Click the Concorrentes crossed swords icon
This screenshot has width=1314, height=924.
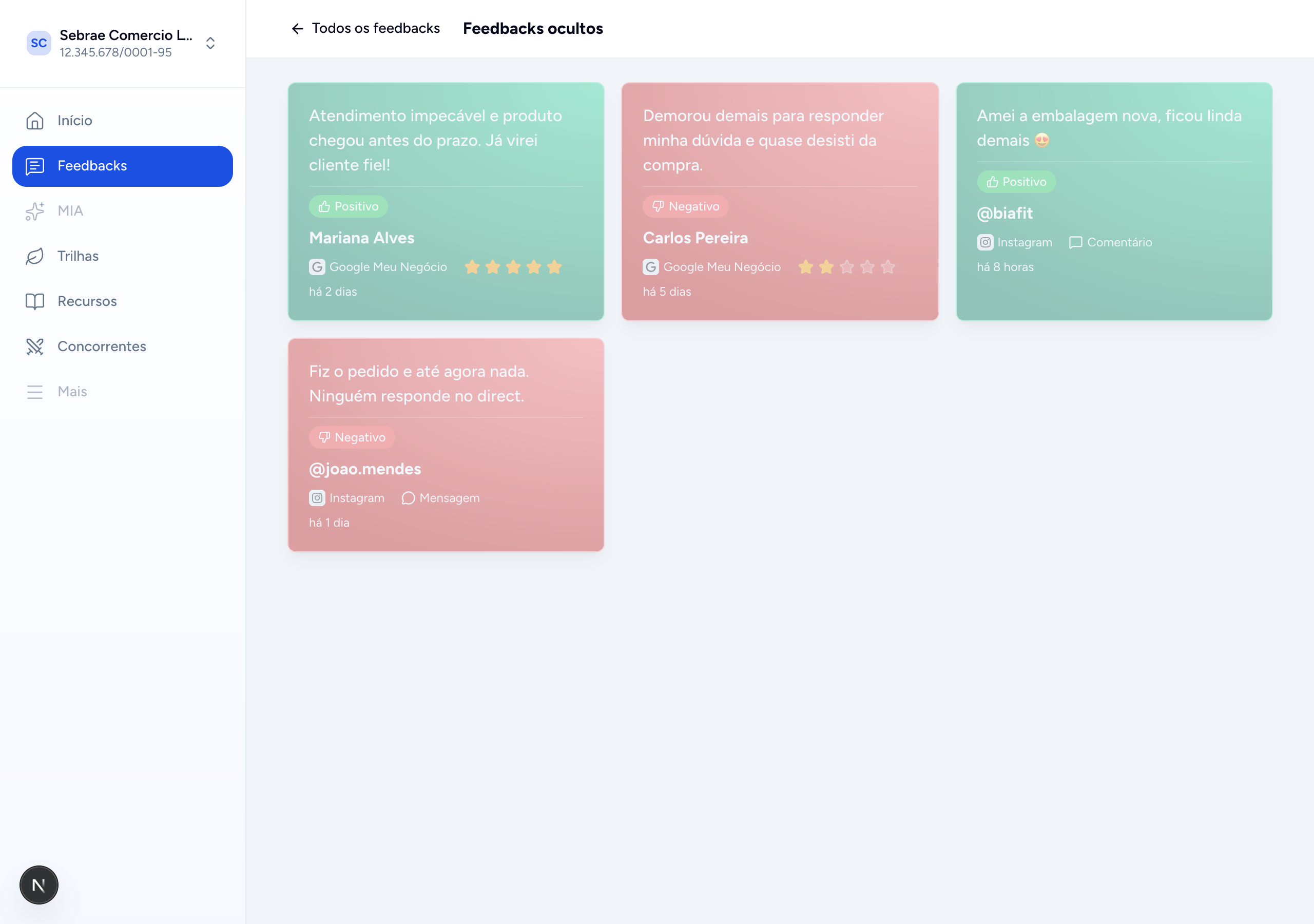pyautogui.click(x=35, y=346)
